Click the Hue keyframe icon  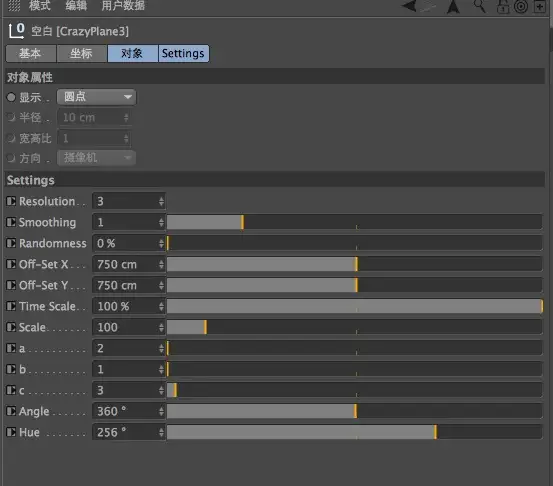point(11,432)
